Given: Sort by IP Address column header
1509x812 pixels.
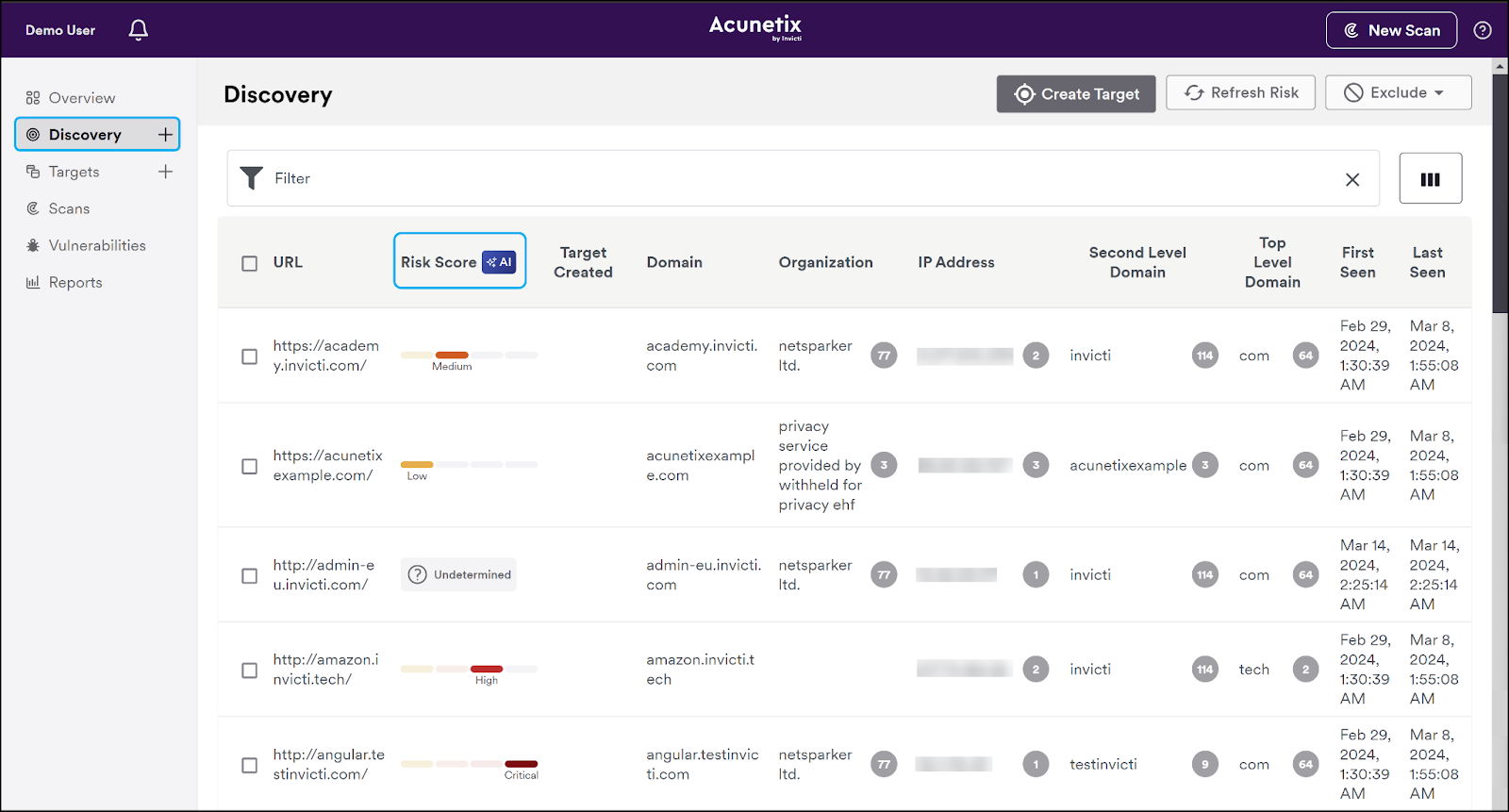Looking at the screenshot, I should coord(956,262).
